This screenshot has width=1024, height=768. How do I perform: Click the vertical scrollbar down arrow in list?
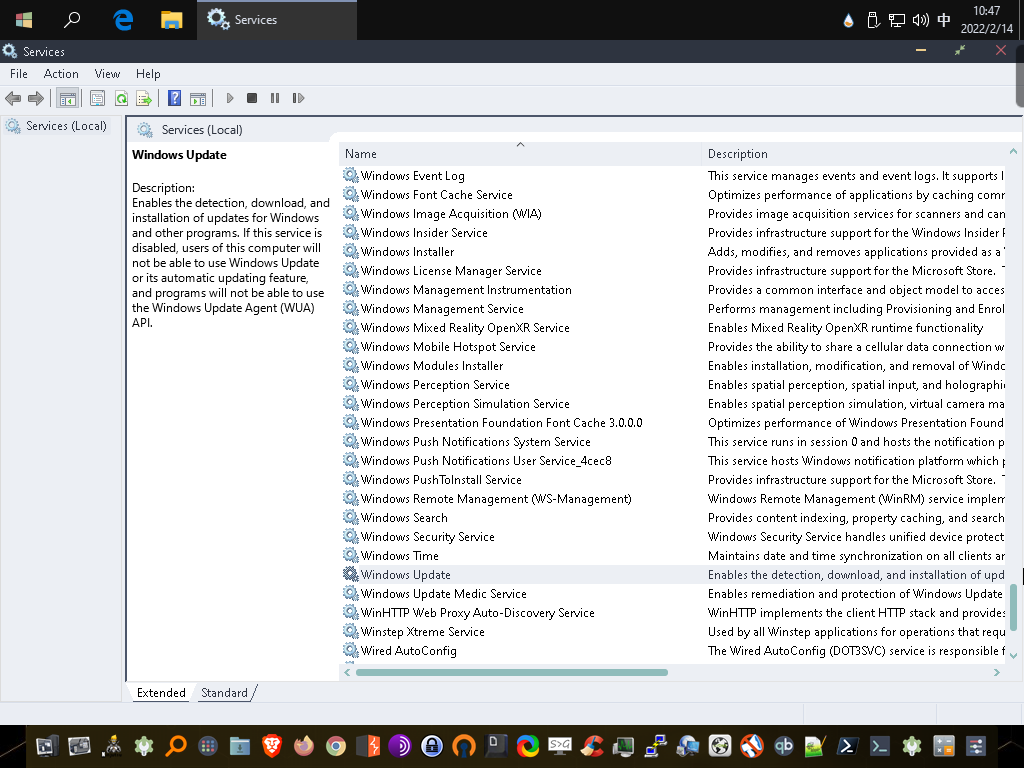coord(1014,655)
